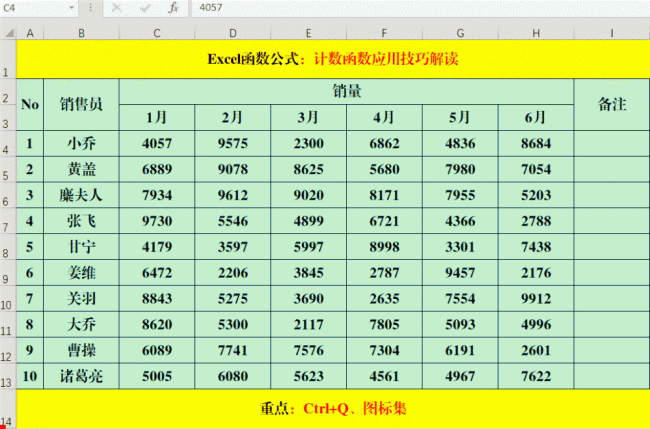This screenshot has width=650, height=429.
Task: Select cell containing 6472
Action: point(157,273)
